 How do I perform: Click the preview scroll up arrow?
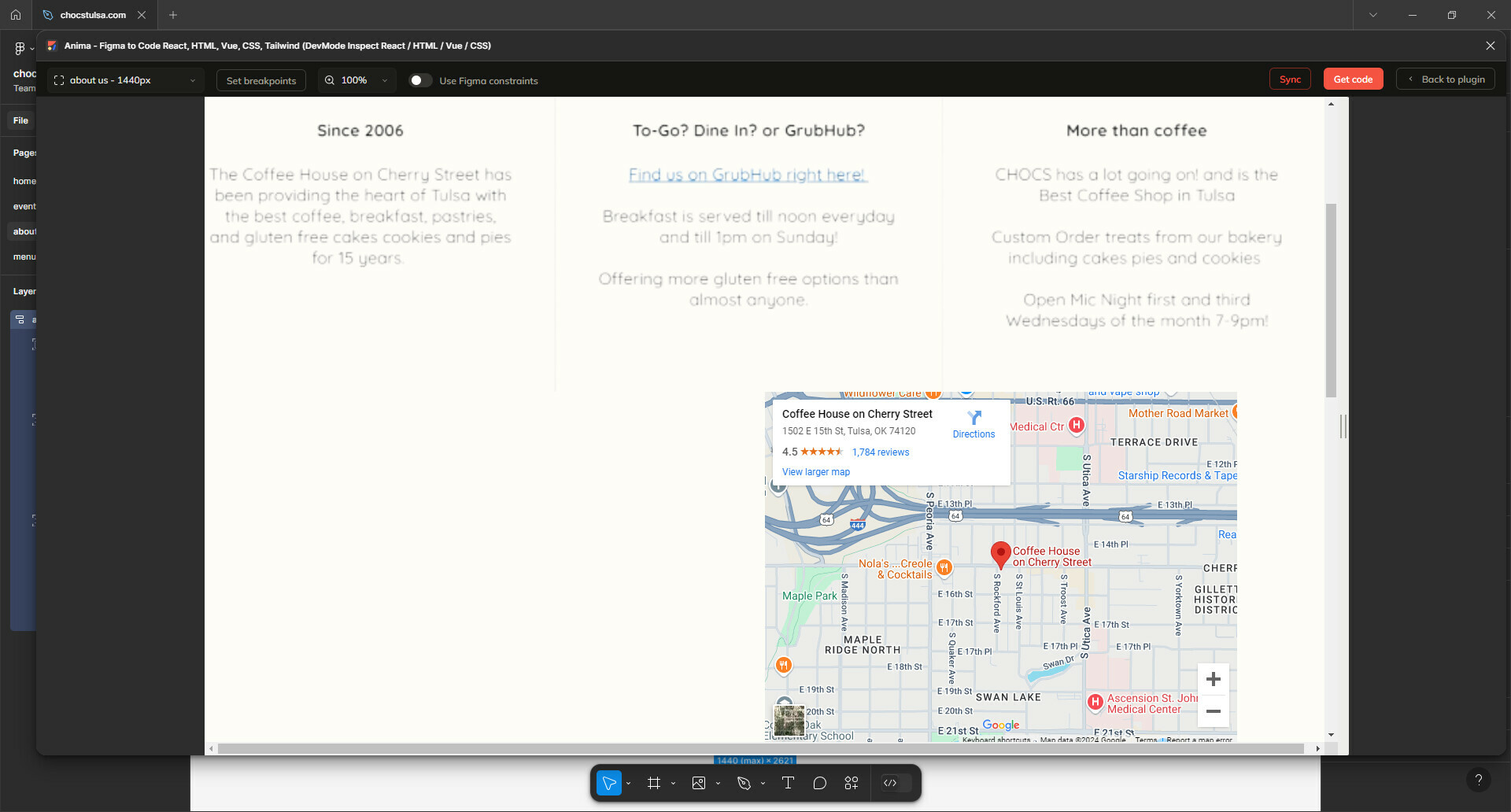pyautogui.click(x=1331, y=104)
